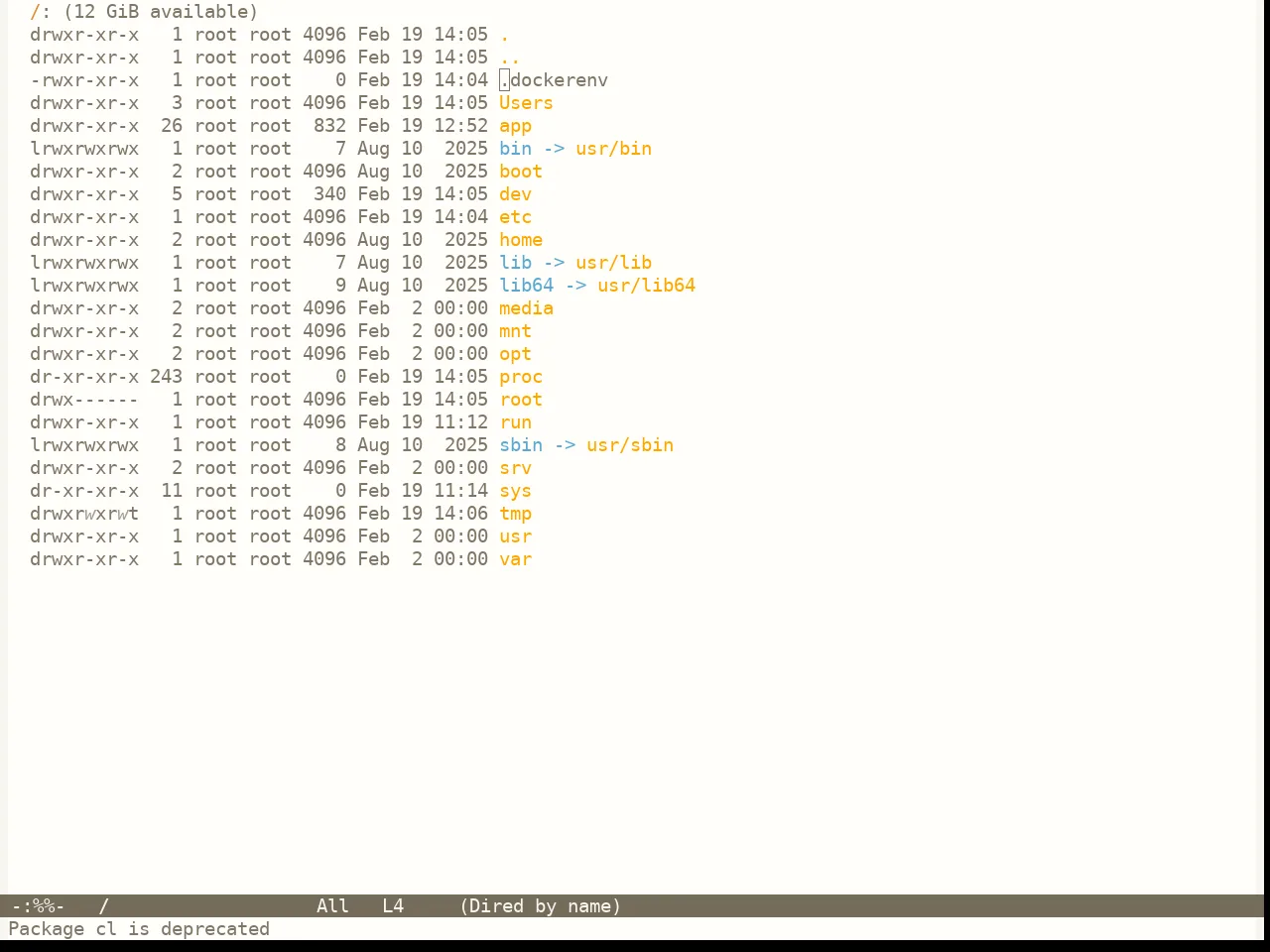This screenshot has height=952, width=1270.
Task: Click the '/' buffer name in mode line
Action: point(103,906)
